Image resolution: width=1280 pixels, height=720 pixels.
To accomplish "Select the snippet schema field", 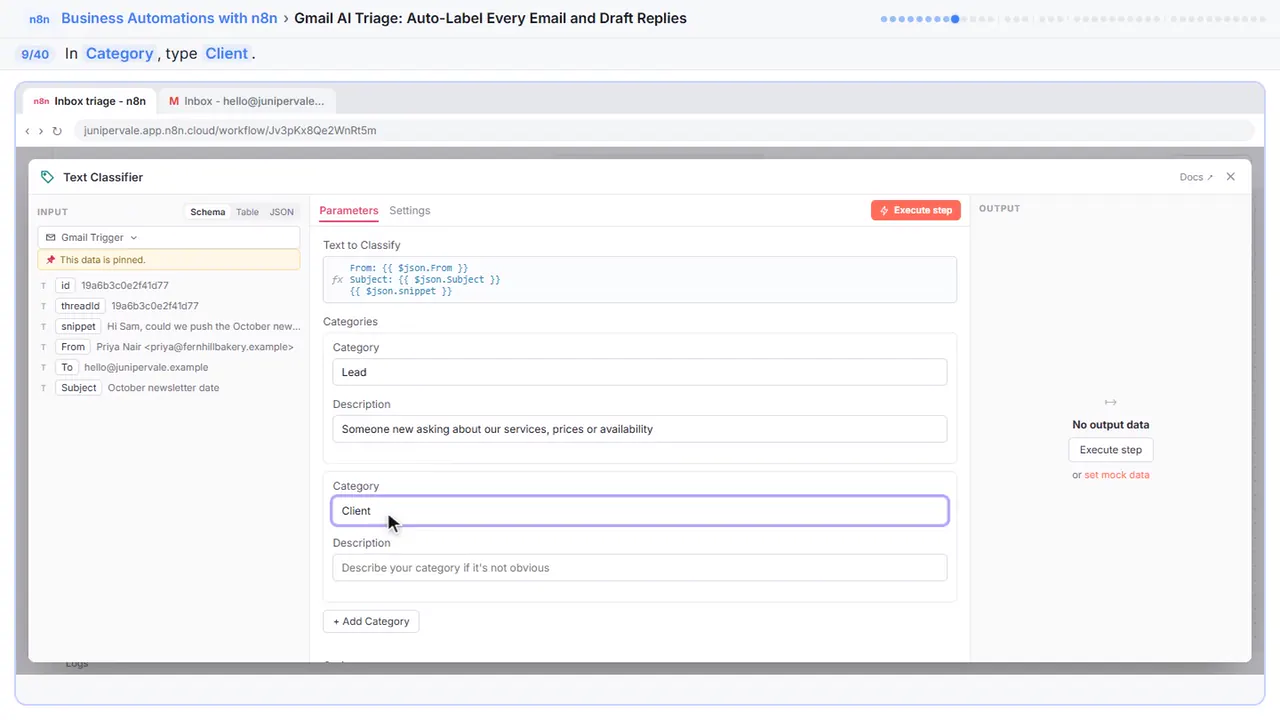I will 78,327.
